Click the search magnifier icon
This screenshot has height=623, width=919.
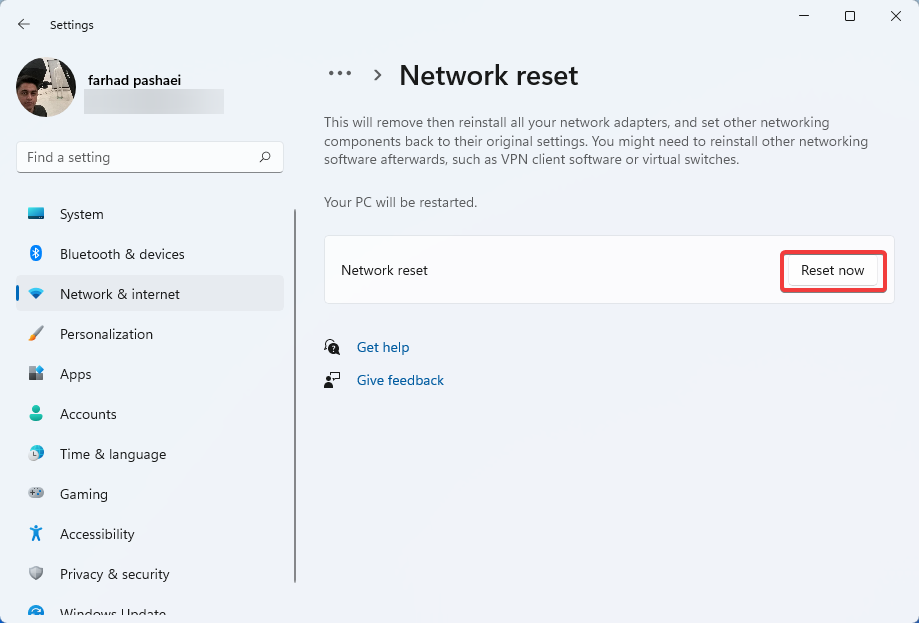[x=265, y=157]
